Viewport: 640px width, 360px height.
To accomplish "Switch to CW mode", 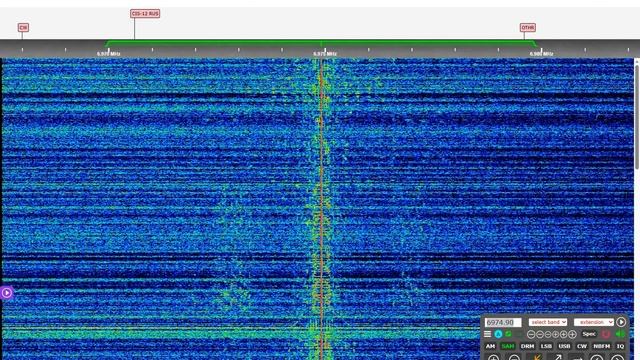I will pyautogui.click(x=582, y=346).
